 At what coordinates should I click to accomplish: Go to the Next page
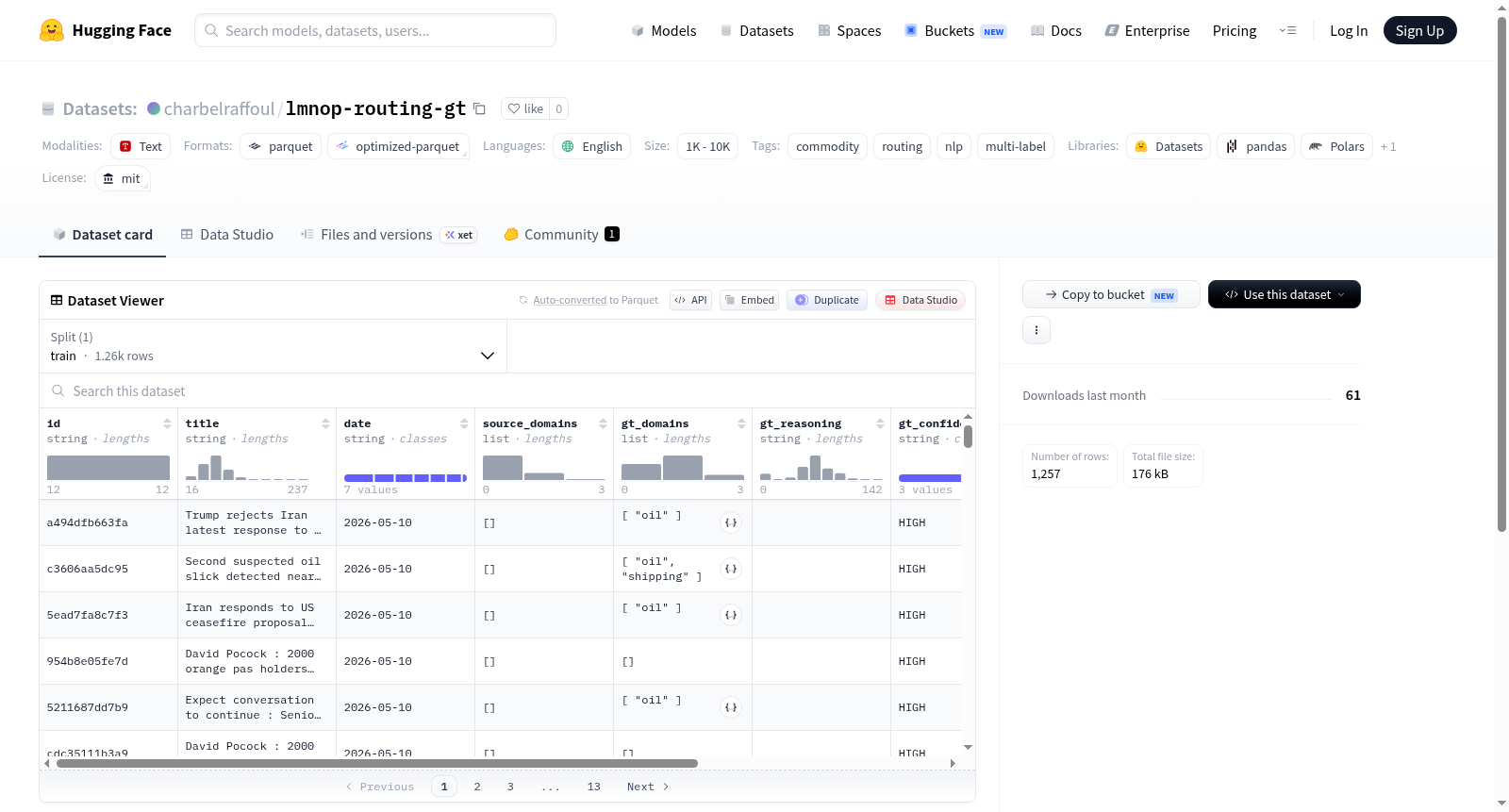pos(648,787)
